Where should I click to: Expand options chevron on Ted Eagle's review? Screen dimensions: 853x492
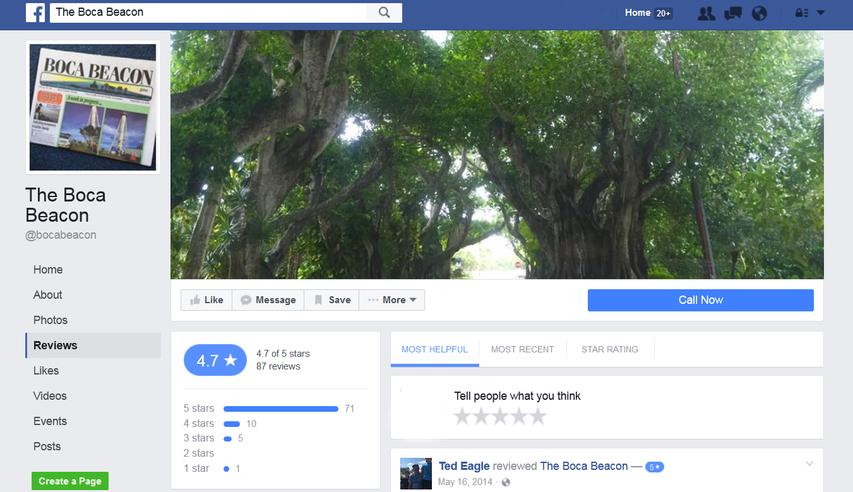point(809,463)
